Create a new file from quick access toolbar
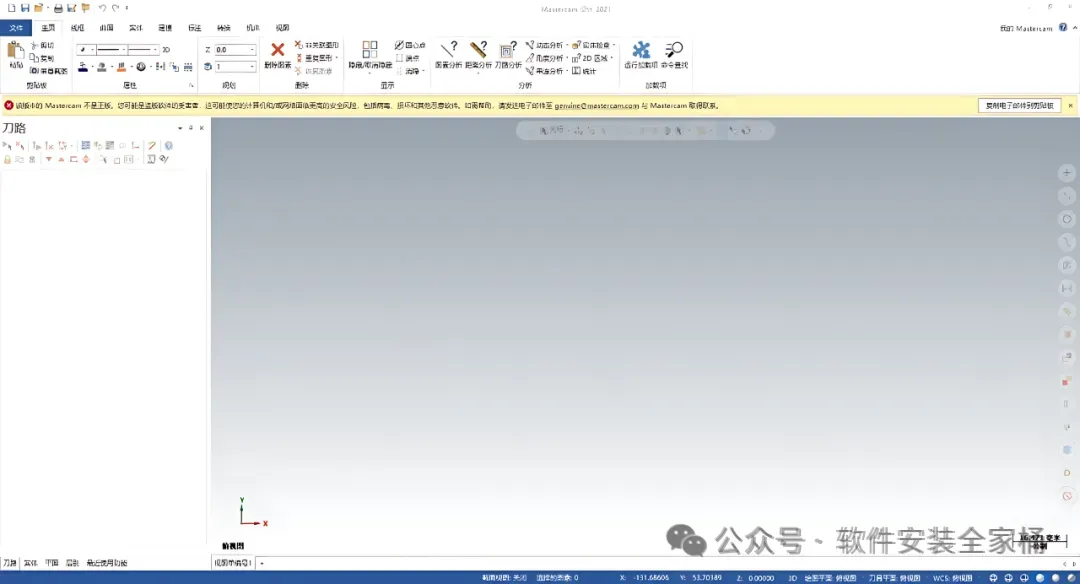 coord(11,8)
